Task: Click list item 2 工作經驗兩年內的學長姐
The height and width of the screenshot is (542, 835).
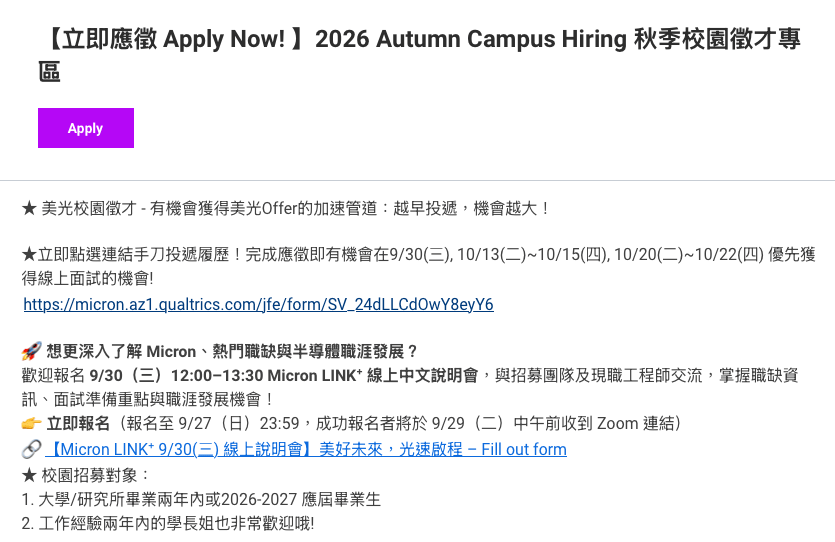Action: tap(168, 523)
